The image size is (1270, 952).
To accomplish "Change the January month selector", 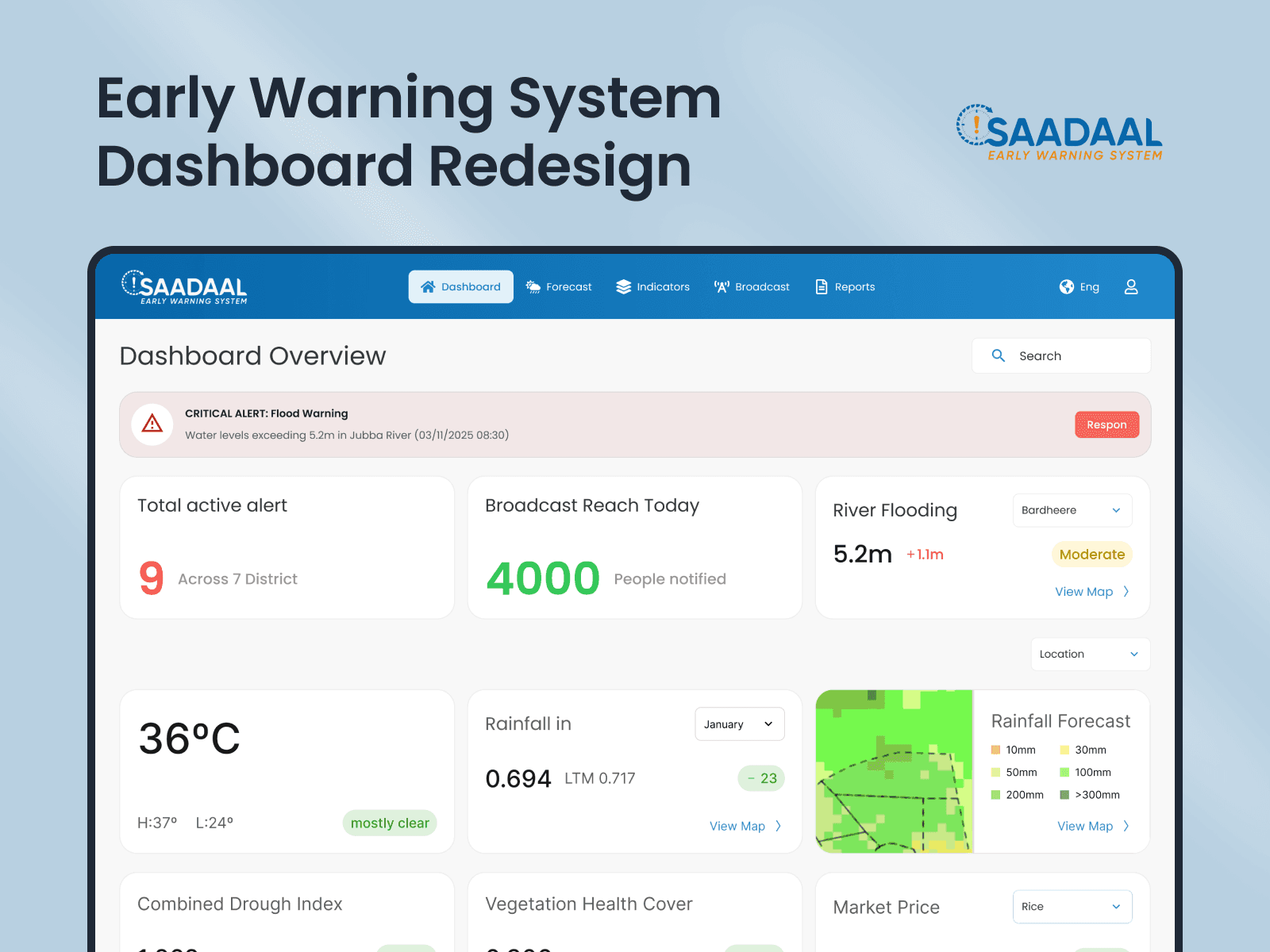I will point(739,724).
